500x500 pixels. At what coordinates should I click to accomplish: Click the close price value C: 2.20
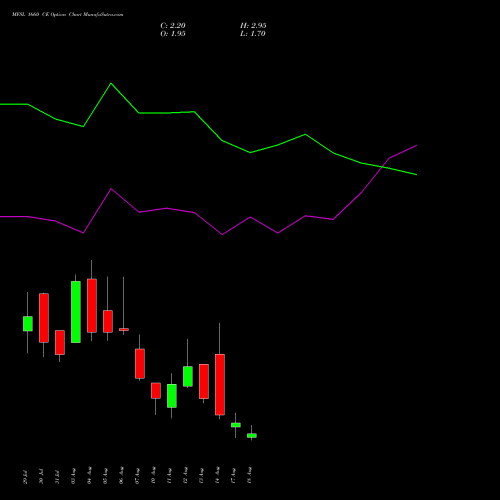173,26
